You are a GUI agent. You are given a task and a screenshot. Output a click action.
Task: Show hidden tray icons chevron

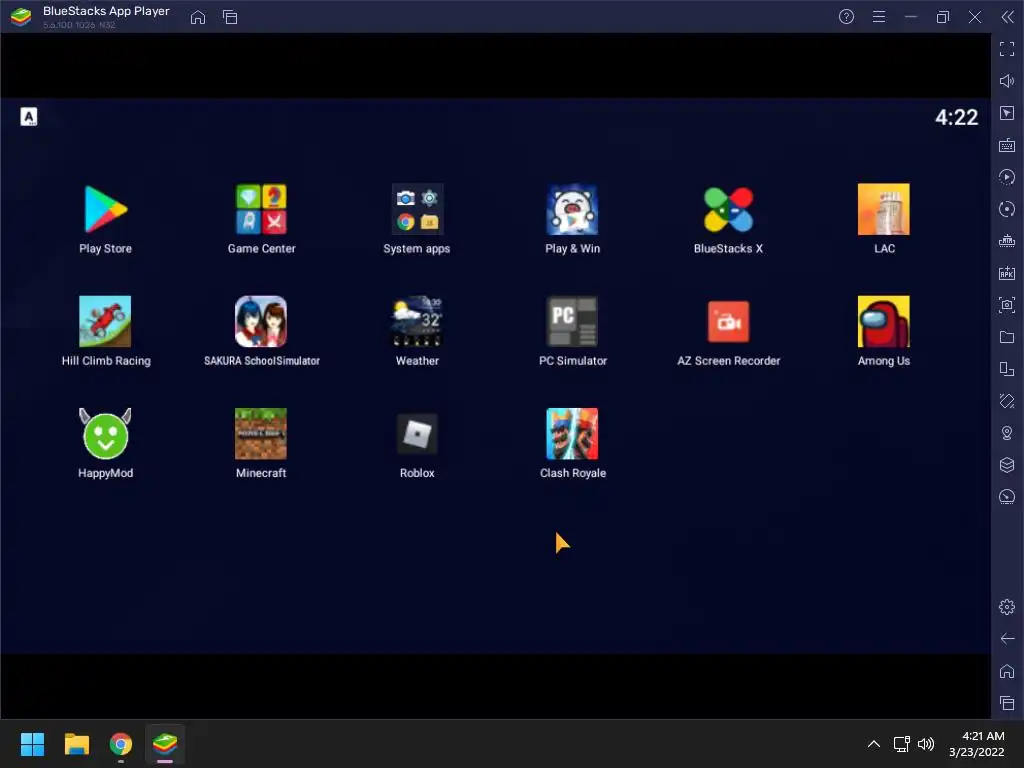(x=874, y=744)
